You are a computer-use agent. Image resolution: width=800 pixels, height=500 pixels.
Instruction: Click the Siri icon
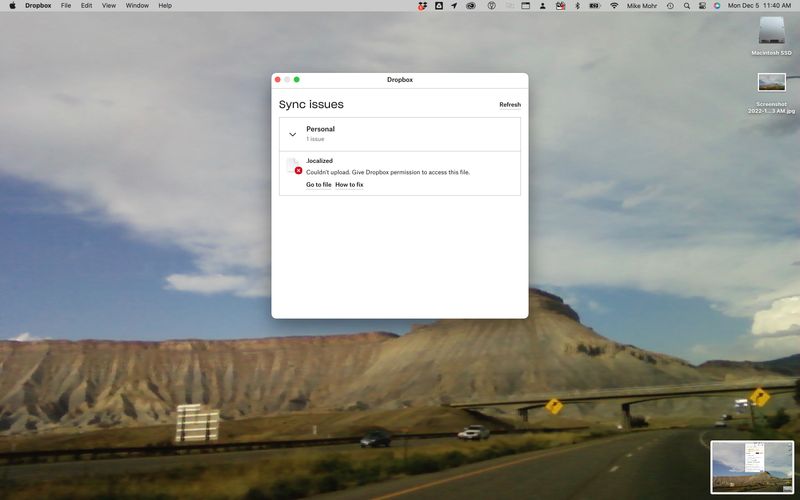717,6
